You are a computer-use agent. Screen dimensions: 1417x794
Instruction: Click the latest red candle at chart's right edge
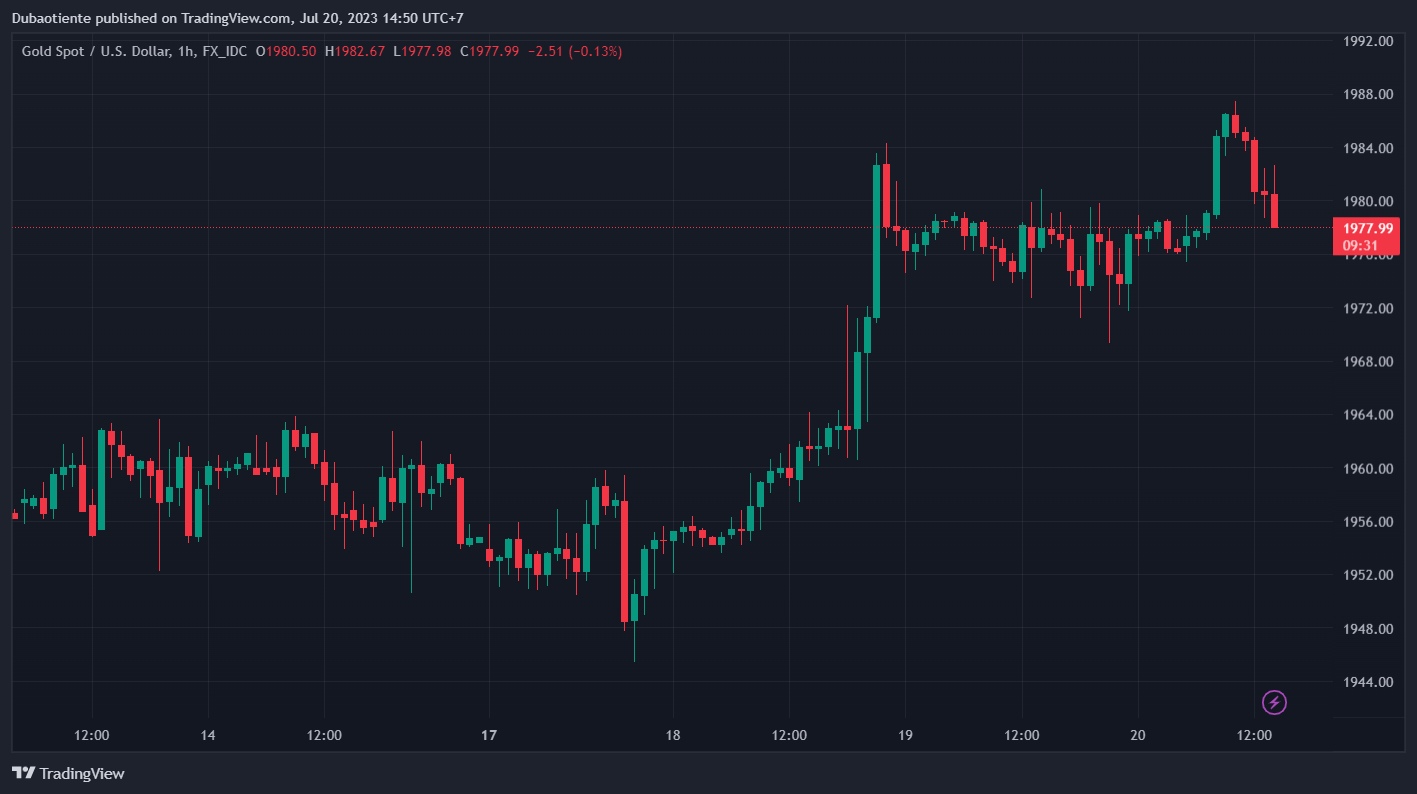(x=1274, y=211)
